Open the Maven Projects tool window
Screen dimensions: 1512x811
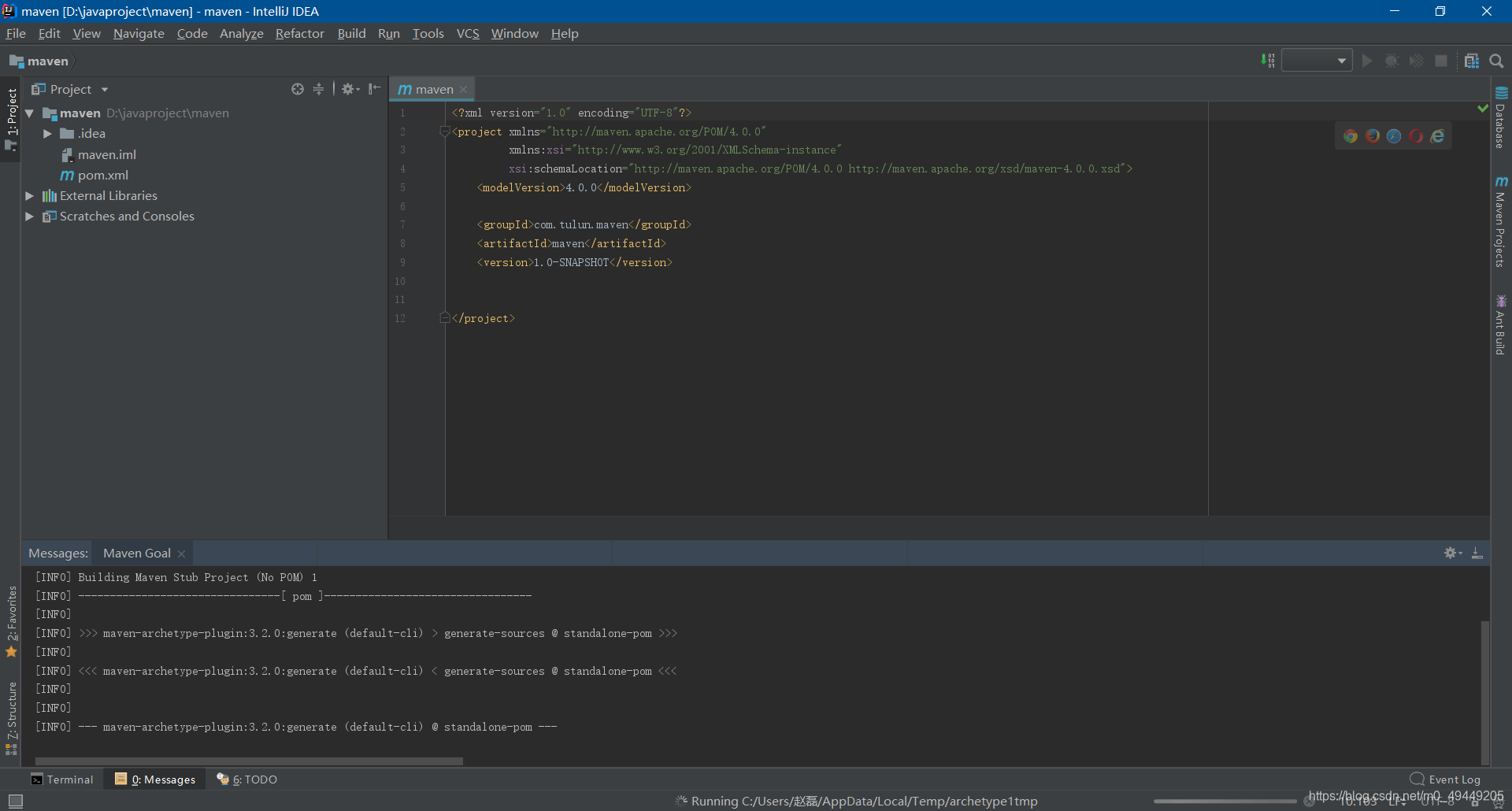coord(1501,222)
